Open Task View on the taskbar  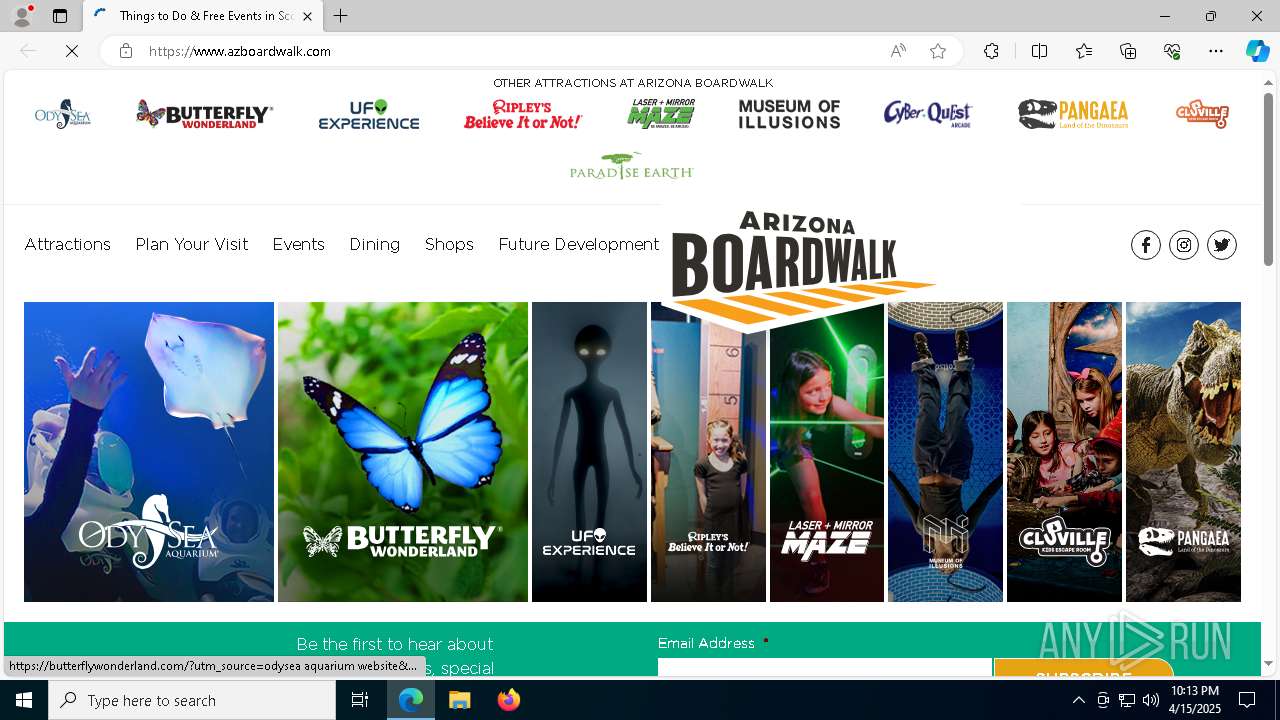click(360, 700)
